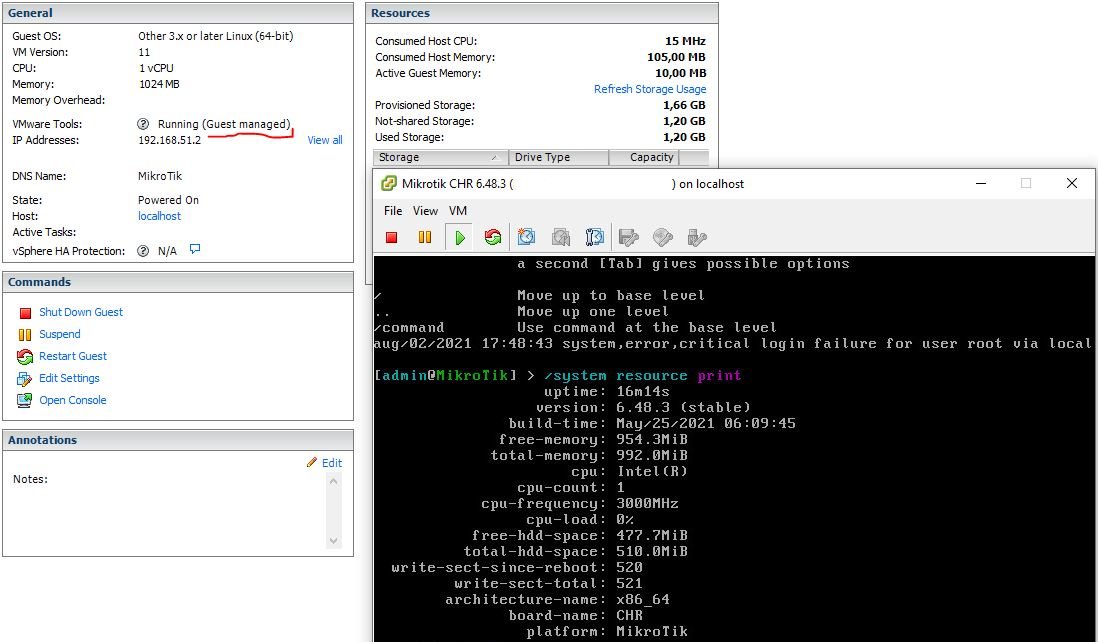Open the VM menu in console window
Screen dimensions: 1098x642
(457, 211)
